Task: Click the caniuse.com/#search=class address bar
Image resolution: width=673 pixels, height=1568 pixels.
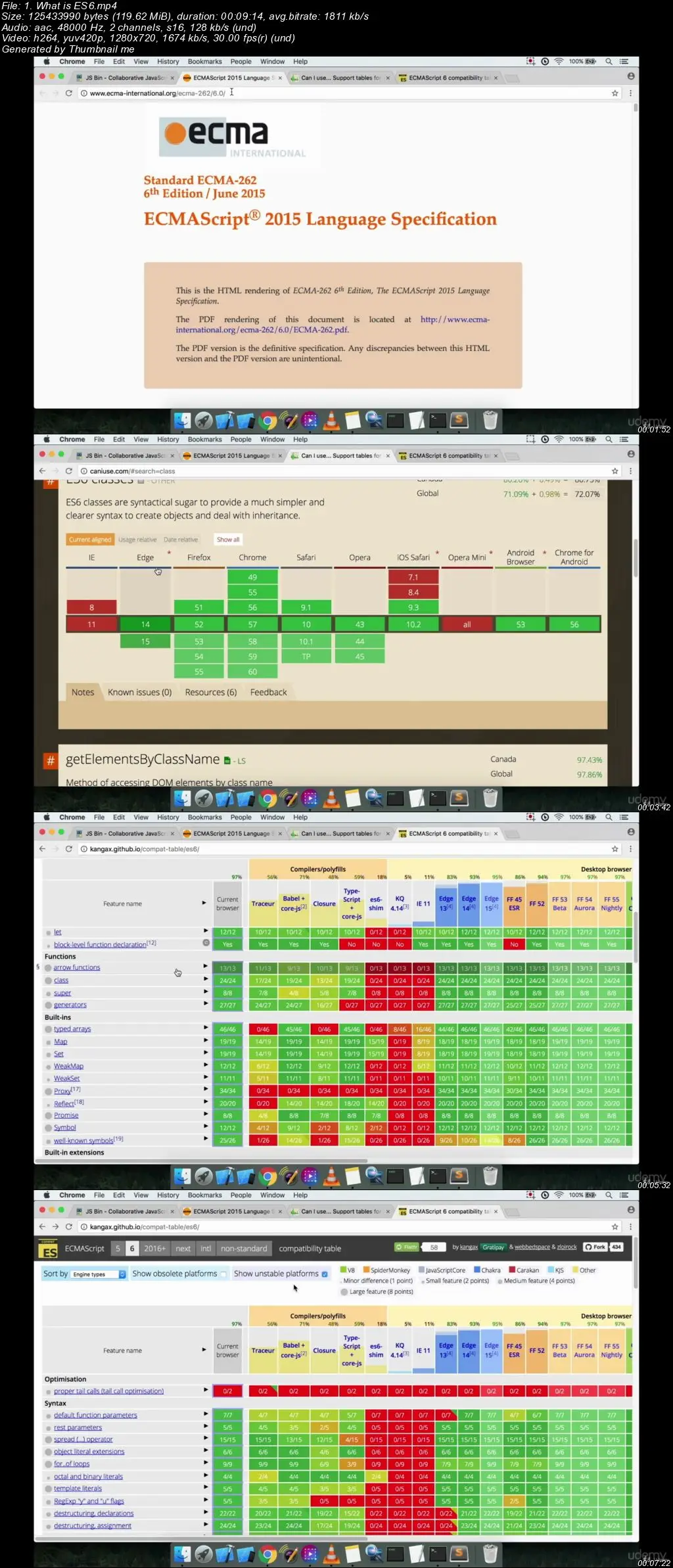Action: coord(342,471)
